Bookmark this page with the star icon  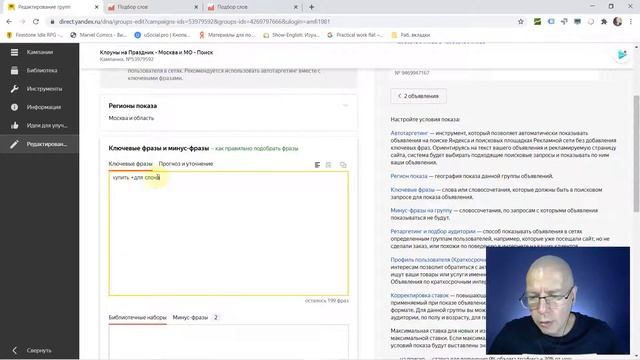pyautogui.click(x=520, y=22)
